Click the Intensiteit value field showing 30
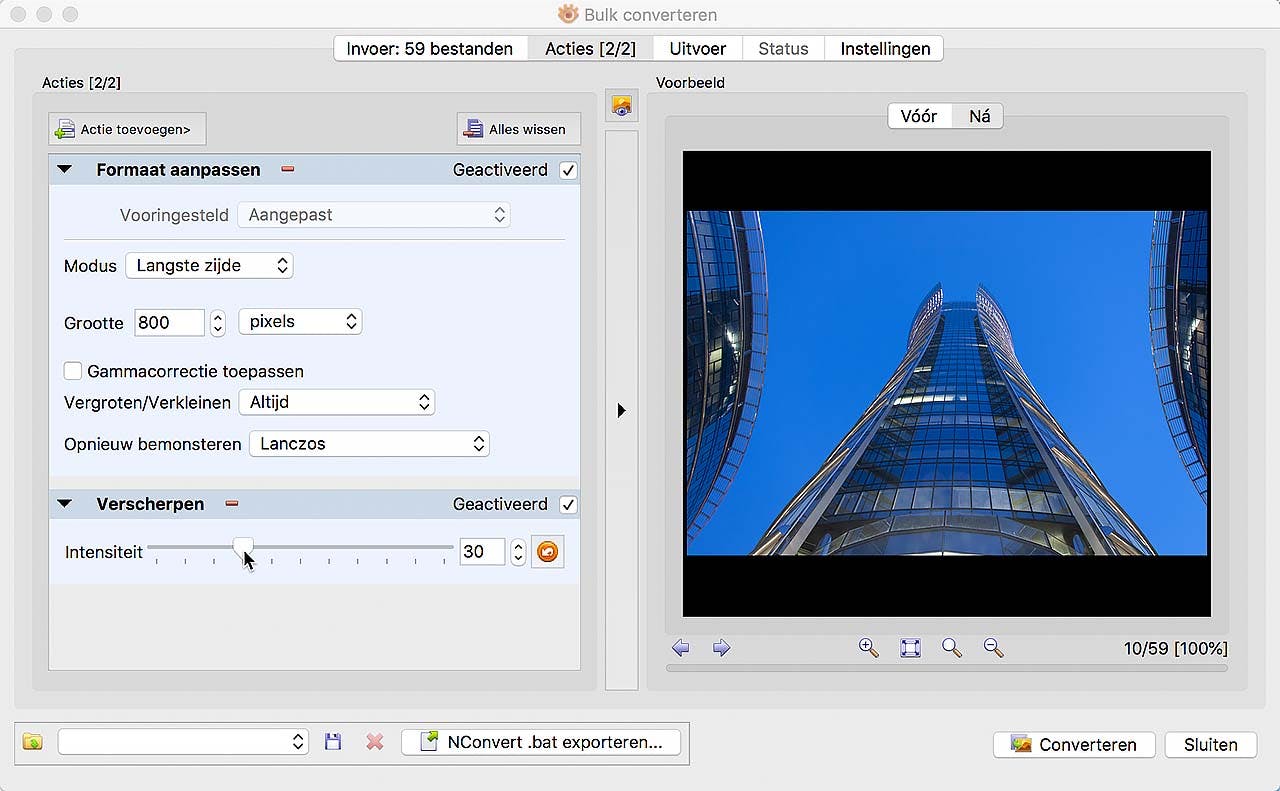The image size is (1280, 791). click(x=482, y=551)
